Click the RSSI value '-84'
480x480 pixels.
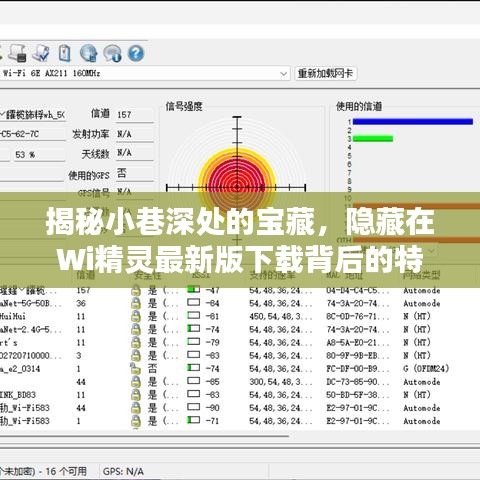tap(212, 303)
